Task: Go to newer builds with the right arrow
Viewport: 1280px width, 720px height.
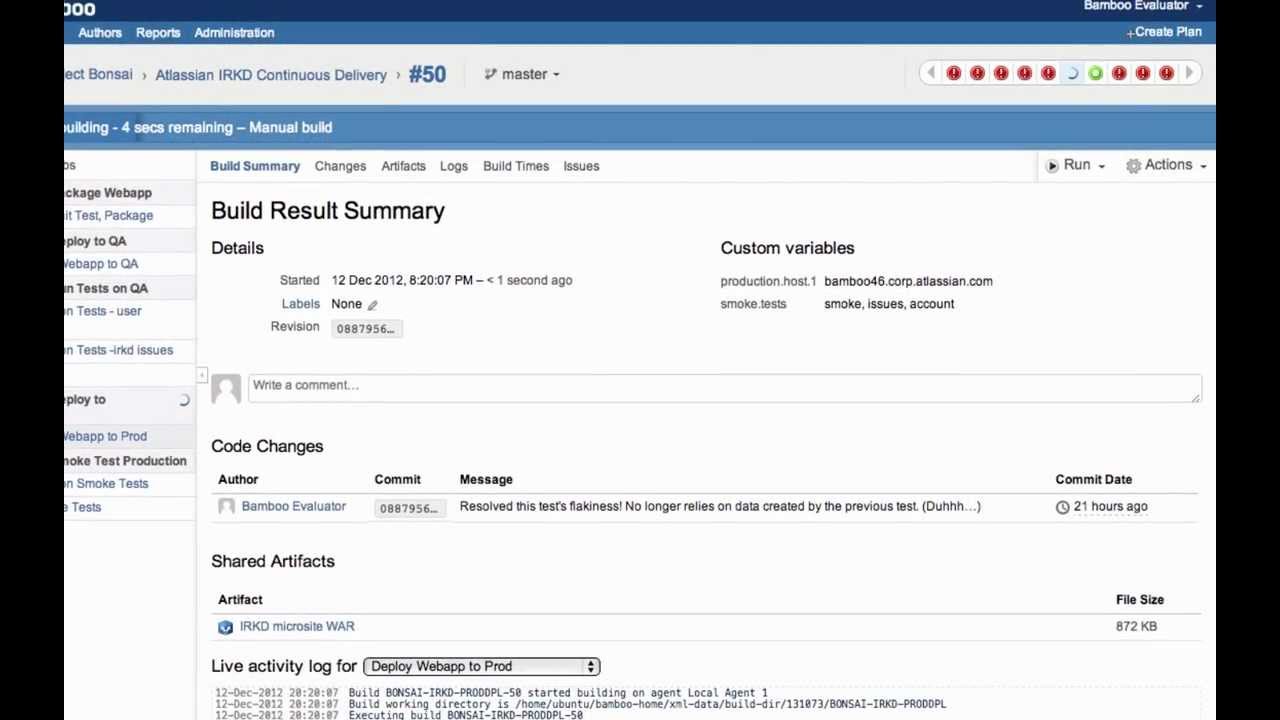Action: (x=1189, y=73)
